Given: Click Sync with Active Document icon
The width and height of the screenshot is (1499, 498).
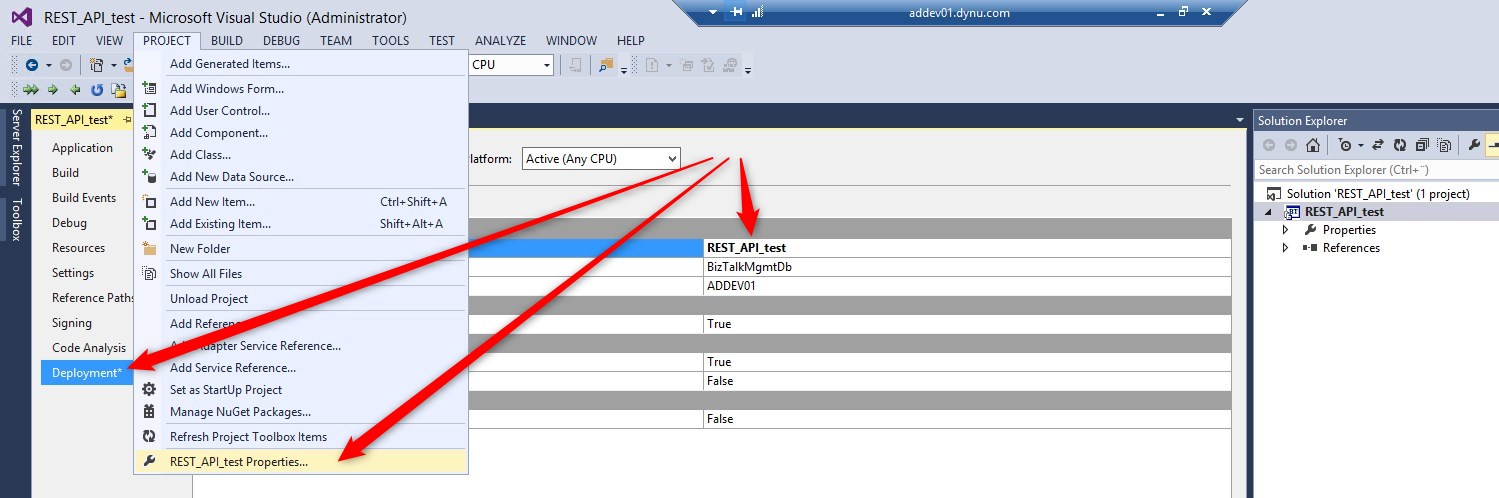Looking at the screenshot, I should click(1378, 146).
